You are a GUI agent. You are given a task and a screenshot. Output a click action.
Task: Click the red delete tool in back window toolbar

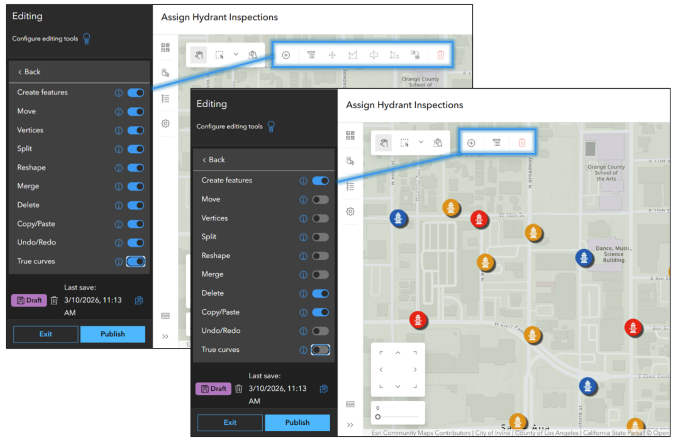point(441,55)
